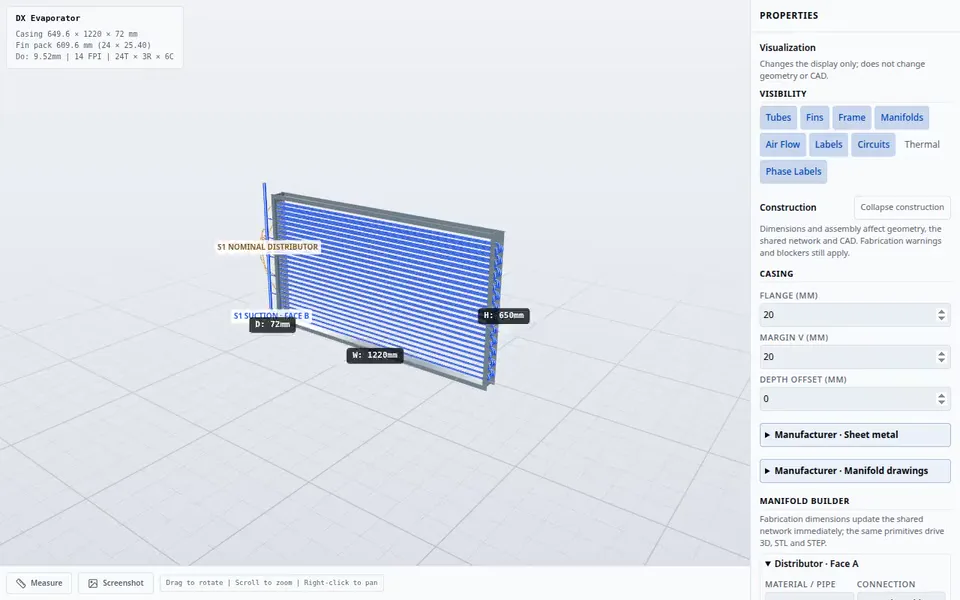Click the MANIFOLD BUILDER heading
Viewport: 960px width, 600px height.
point(804,501)
